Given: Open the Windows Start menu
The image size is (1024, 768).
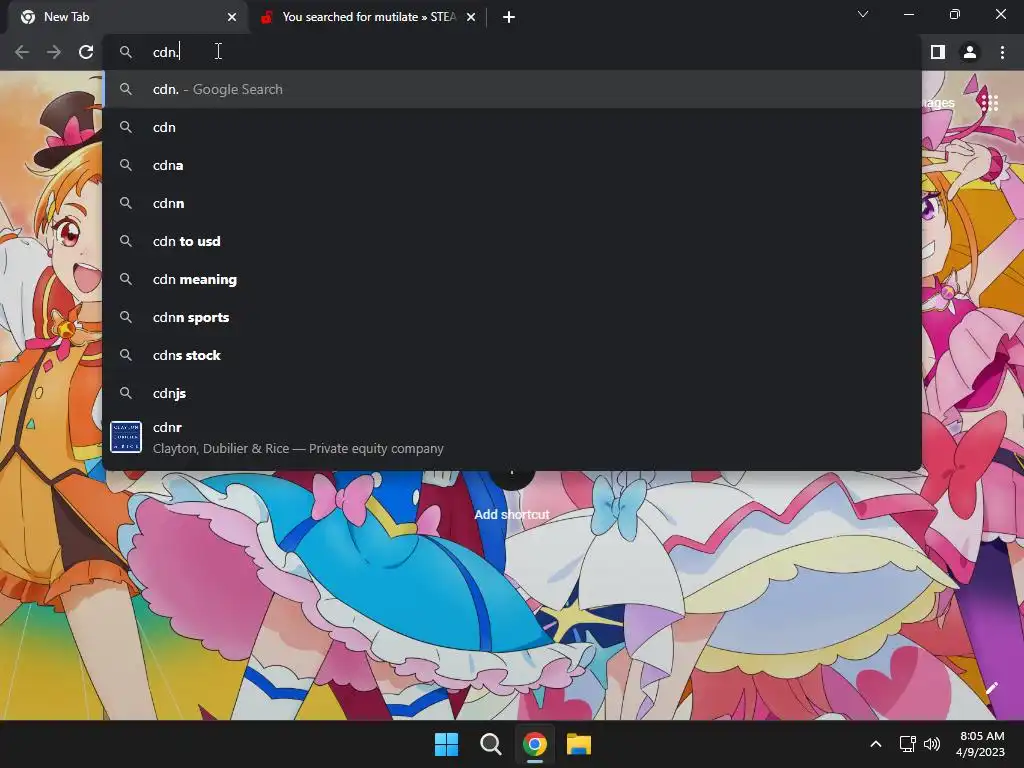Looking at the screenshot, I should pos(447,744).
